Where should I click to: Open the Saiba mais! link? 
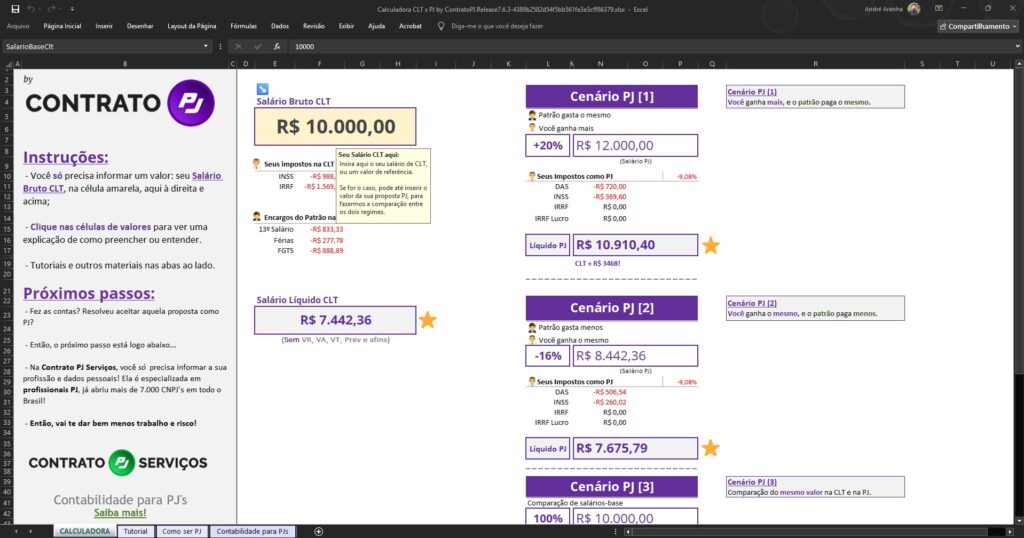coord(120,513)
